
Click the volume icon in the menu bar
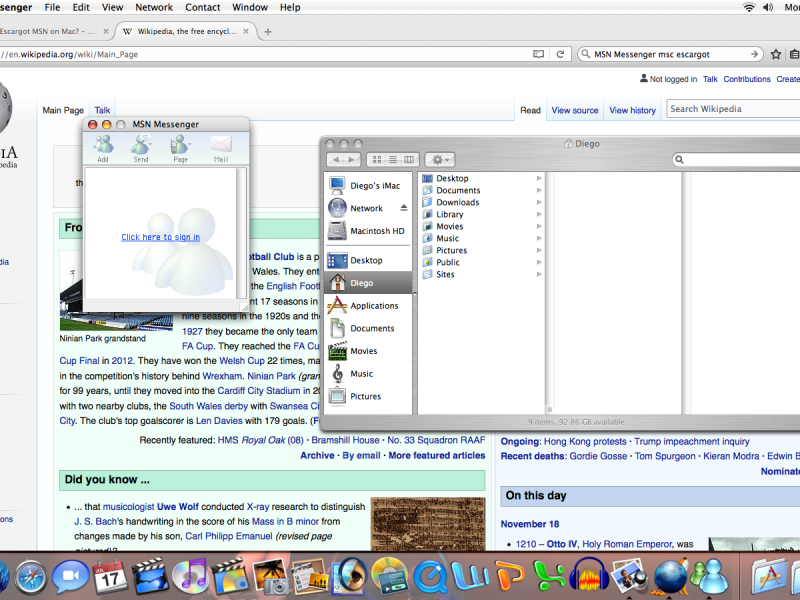(768, 7)
